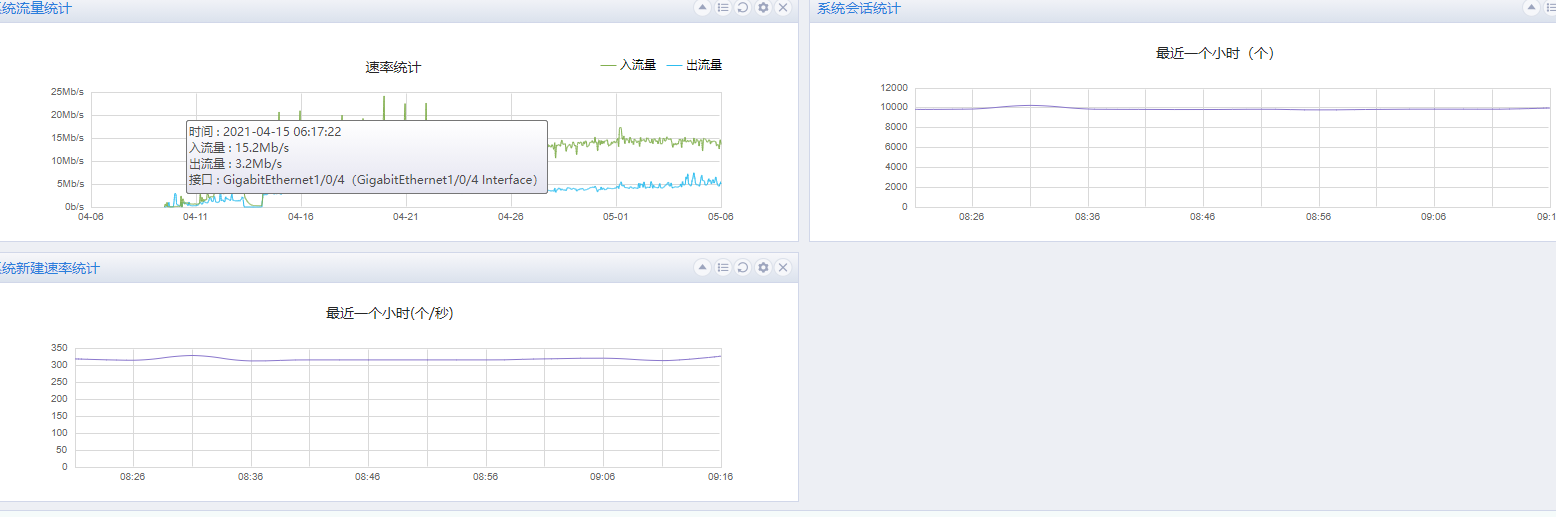Click the 08:56 label in session chart
The width and height of the screenshot is (1556, 517).
click(x=1318, y=216)
